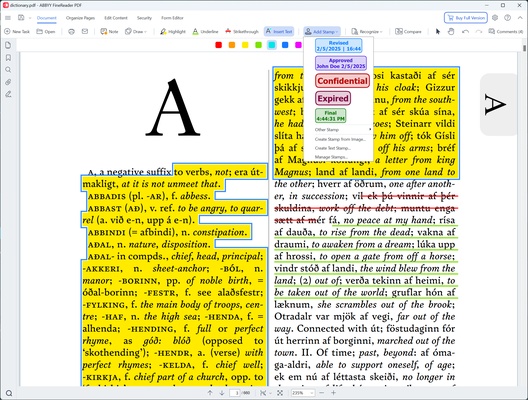Zoom out with the minus button
528x400 pixels.
click(x=322, y=393)
